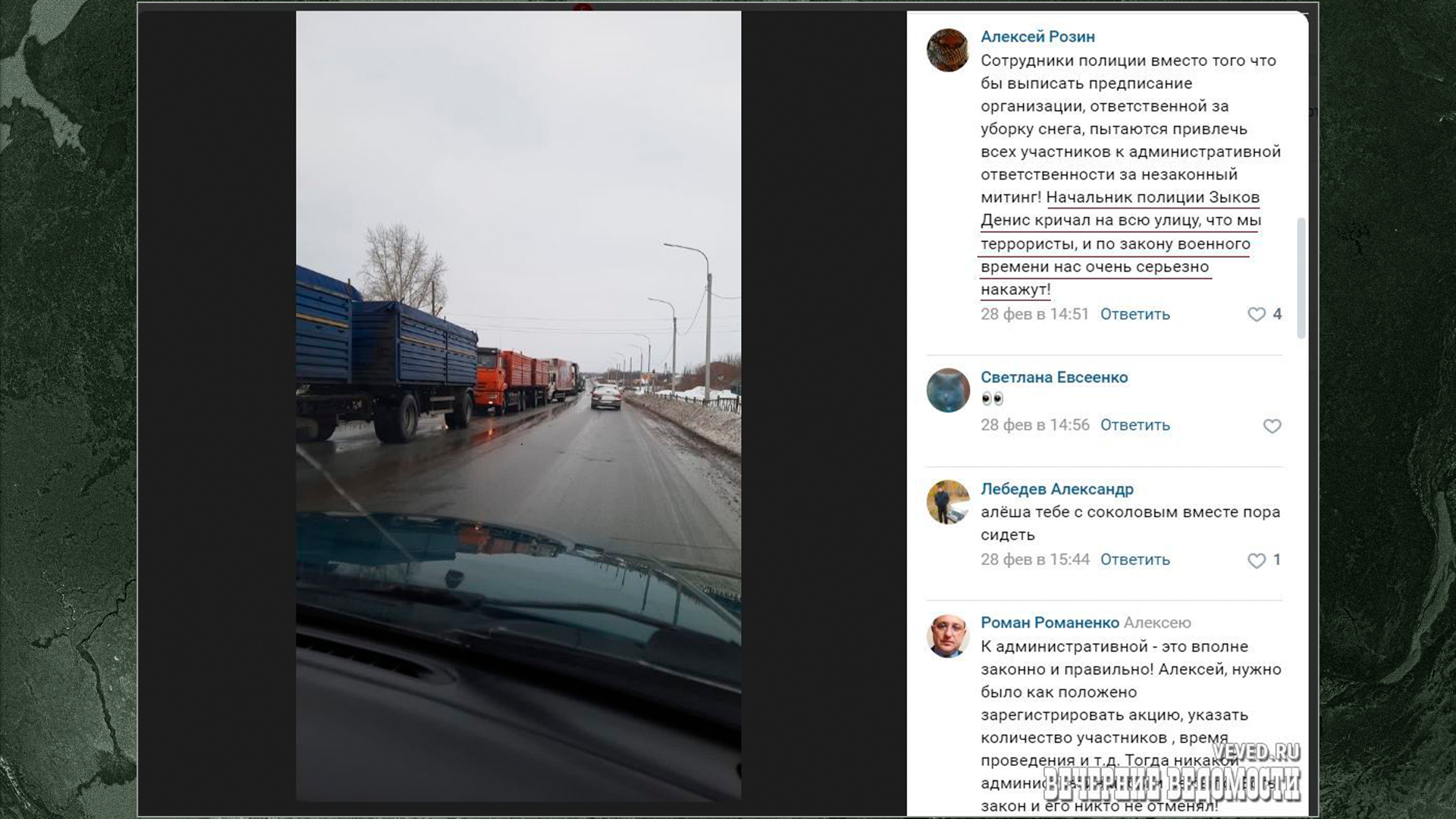Open Роман Романенко's profile name link
This screenshot has height=819, width=1456.
pyautogui.click(x=1050, y=623)
